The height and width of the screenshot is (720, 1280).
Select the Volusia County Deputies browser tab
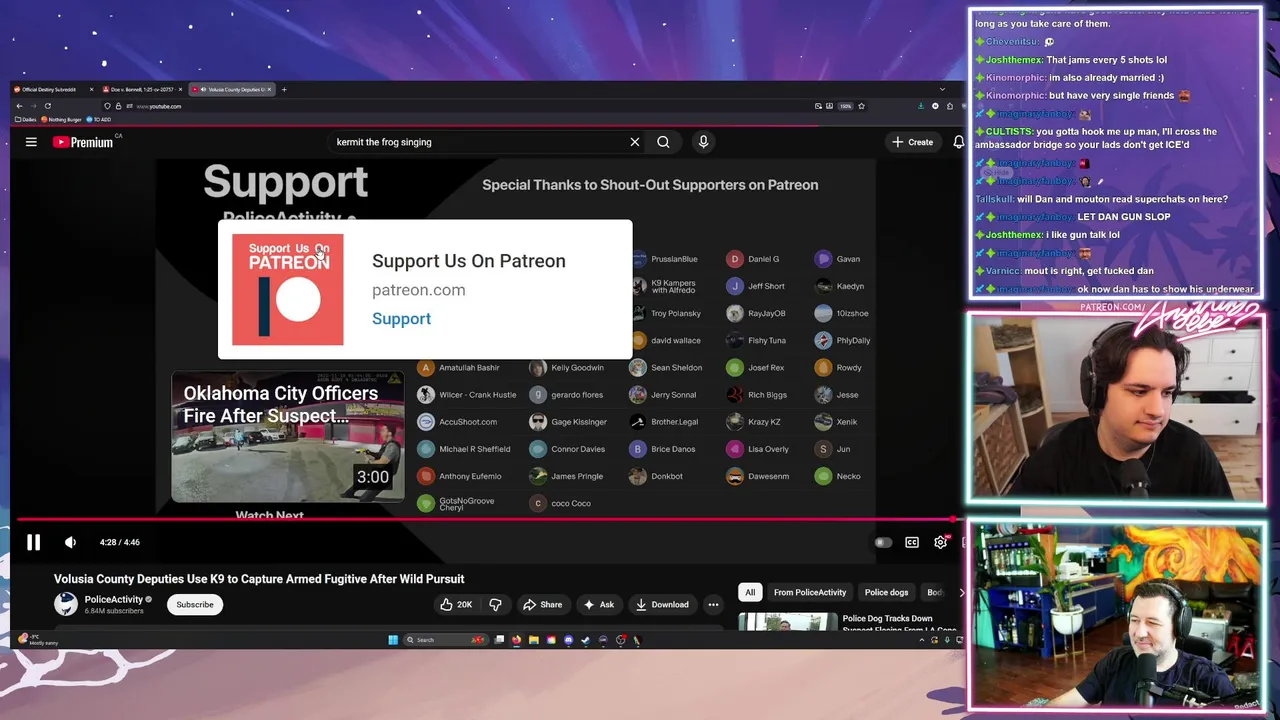pos(232,90)
